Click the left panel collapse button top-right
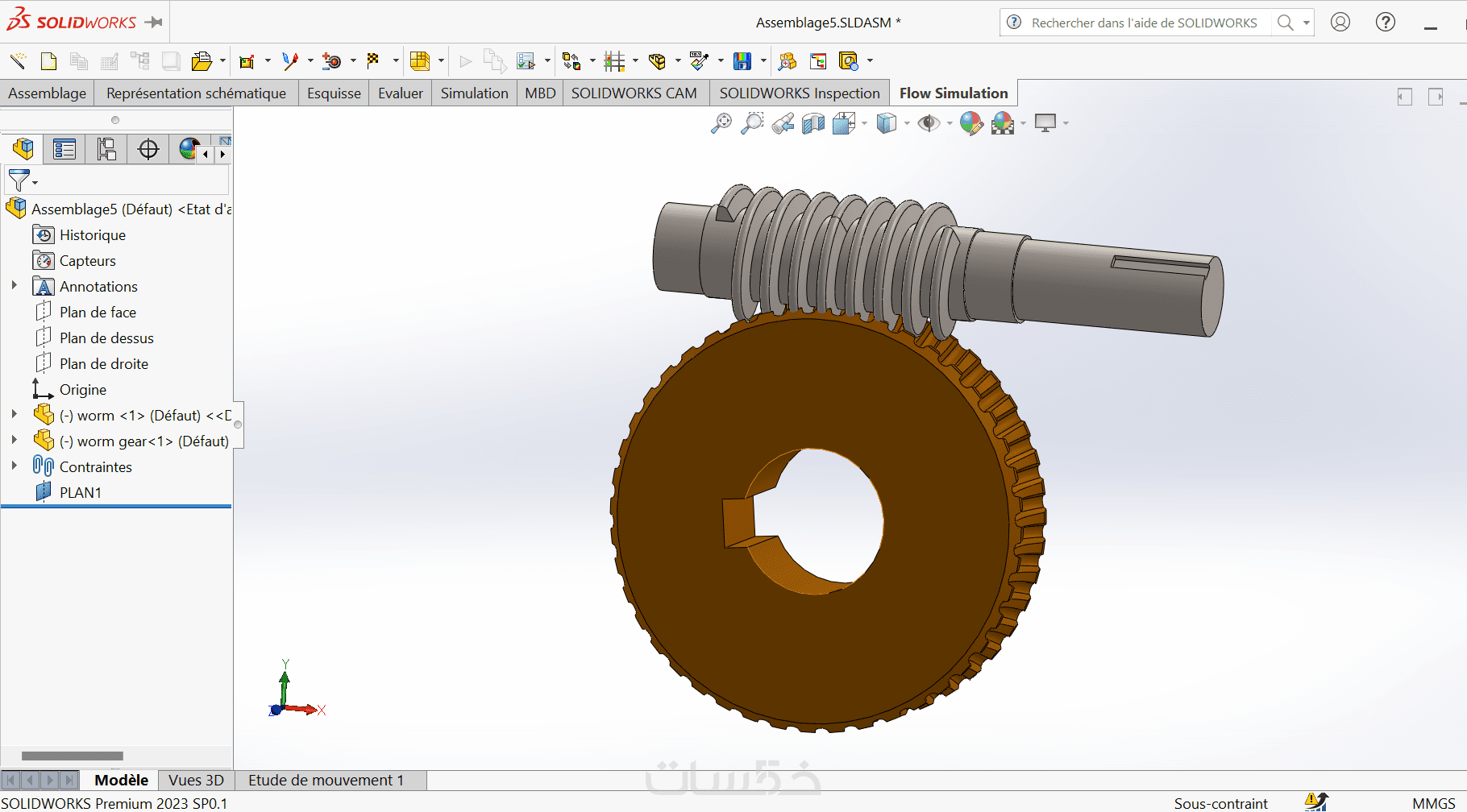Screen dimensions: 1467x812 [x=1404, y=97]
